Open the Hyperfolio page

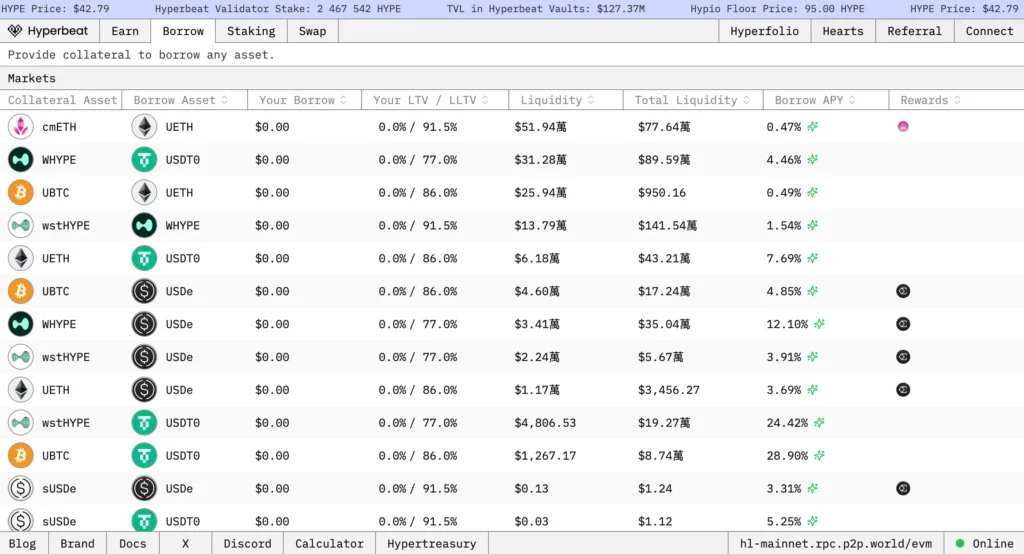click(764, 31)
